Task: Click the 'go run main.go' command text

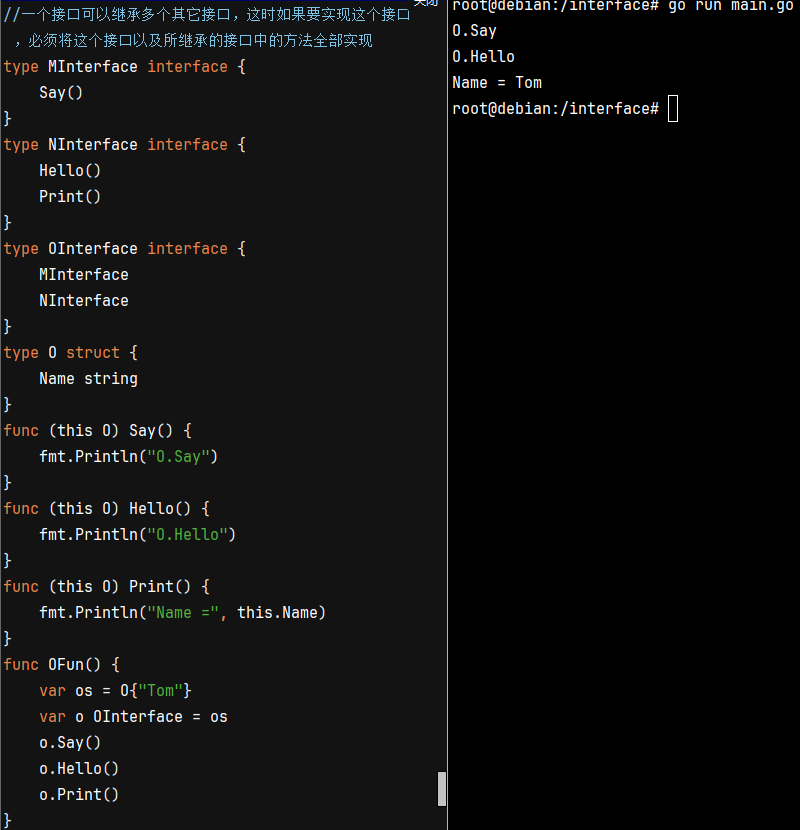Action: [730, 6]
